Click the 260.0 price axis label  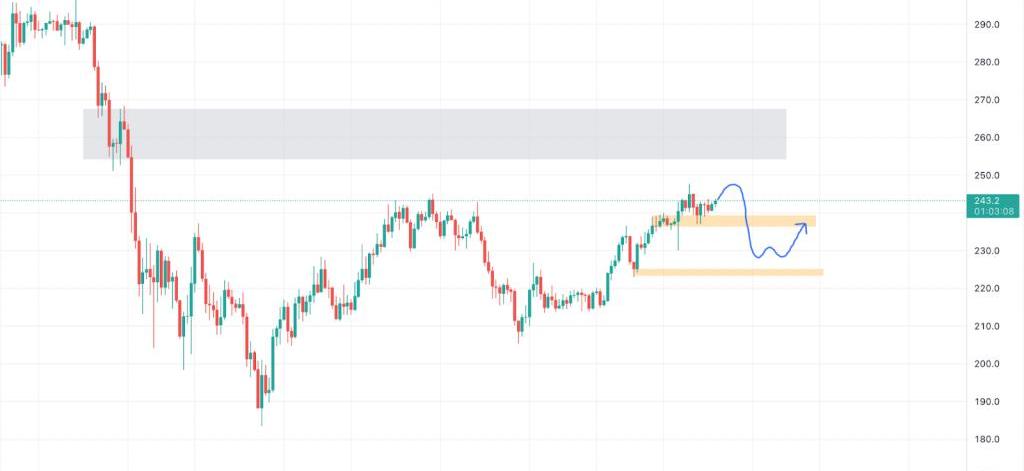coord(988,138)
